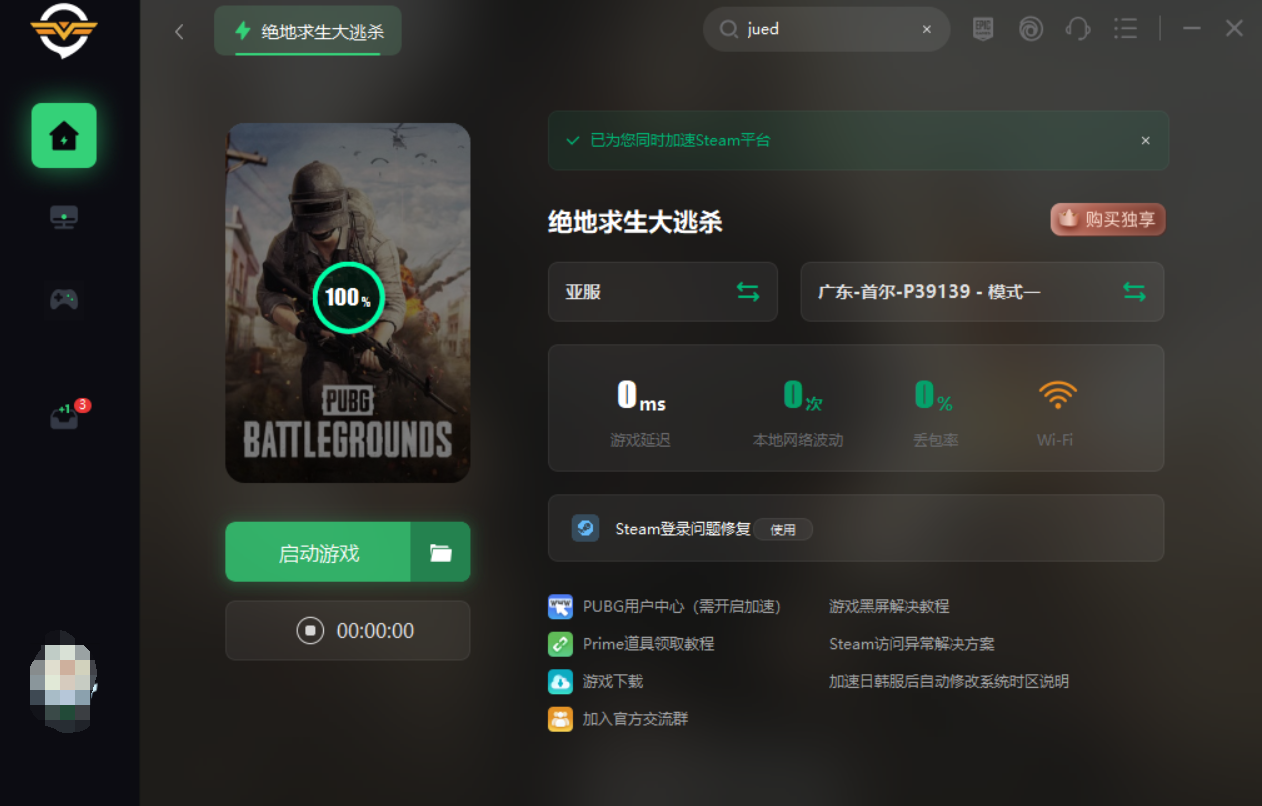
Task: Click the search magnifier icon
Action: click(729, 29)
